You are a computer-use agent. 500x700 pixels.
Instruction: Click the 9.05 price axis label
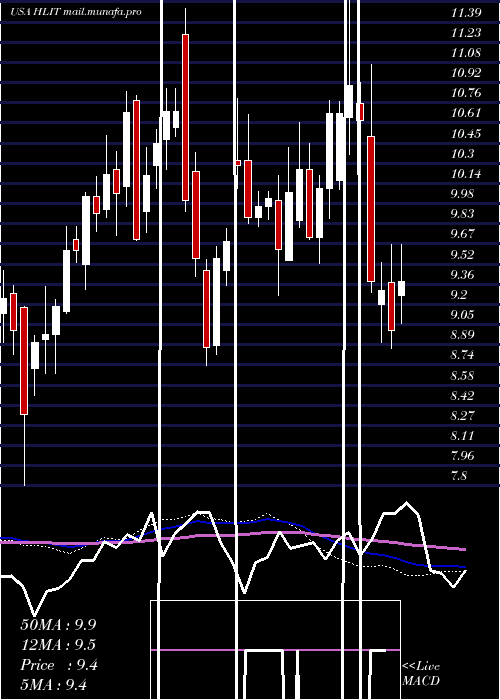462,315
